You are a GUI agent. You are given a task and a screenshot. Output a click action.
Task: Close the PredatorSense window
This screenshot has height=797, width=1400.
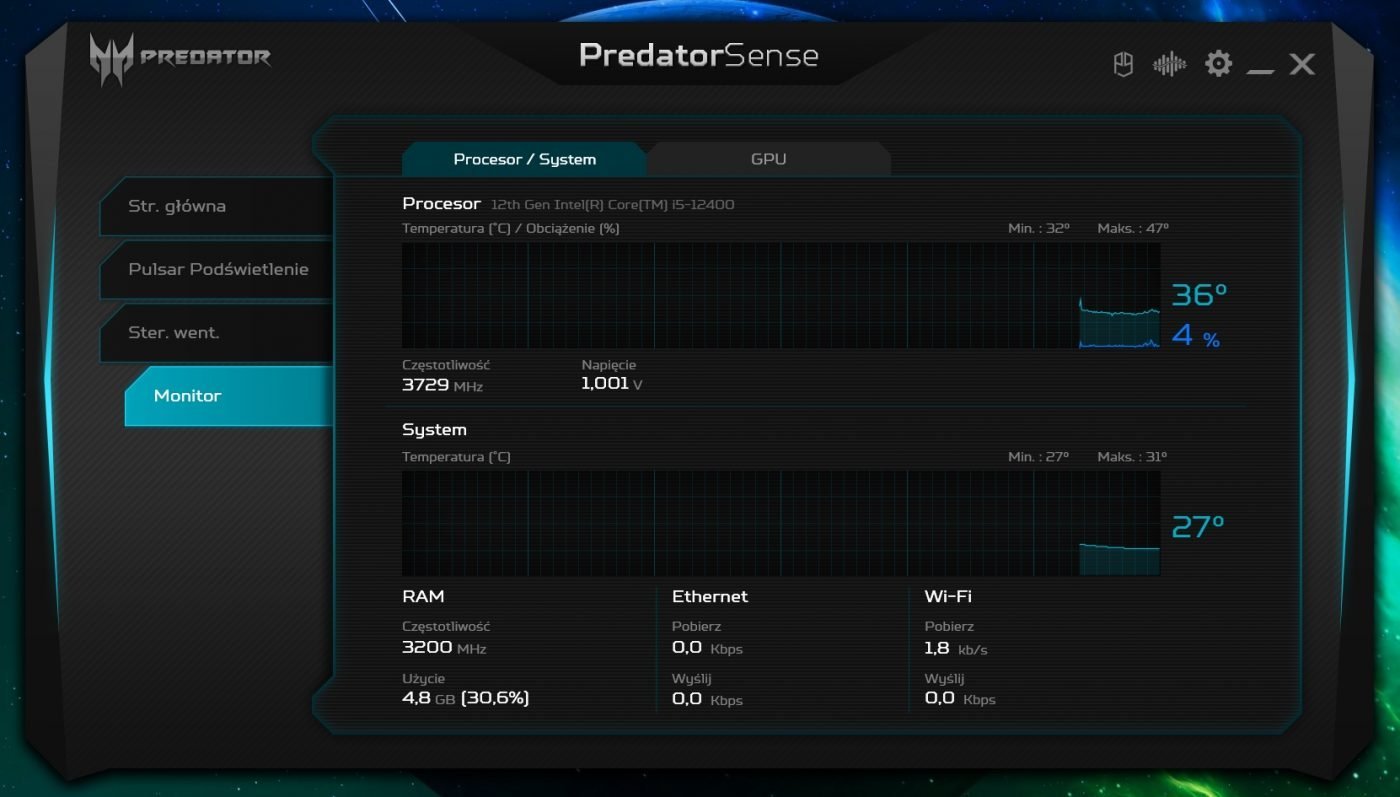click(1302, 64)
